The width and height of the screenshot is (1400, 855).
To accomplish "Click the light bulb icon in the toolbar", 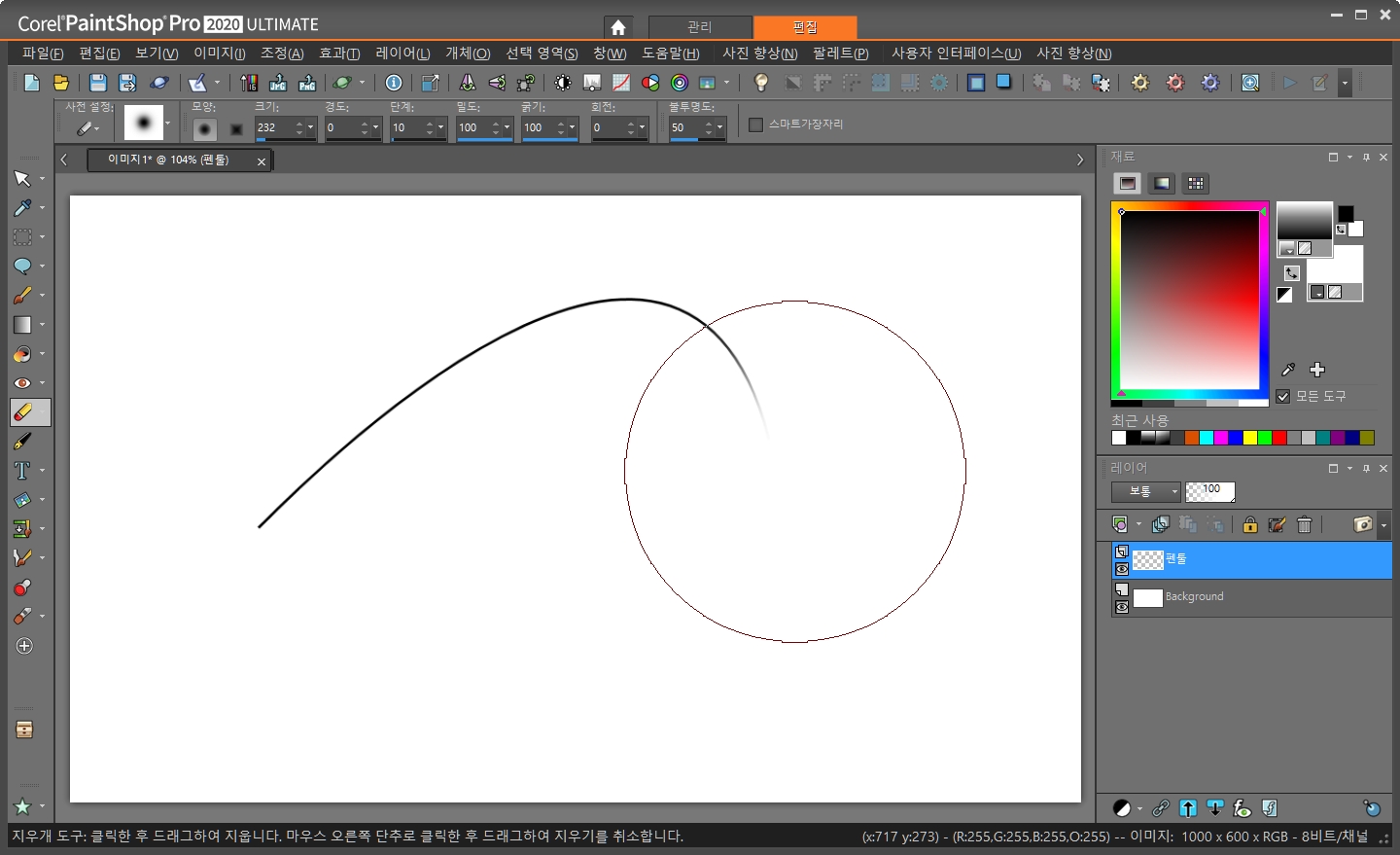I will [x=761, y=83].
